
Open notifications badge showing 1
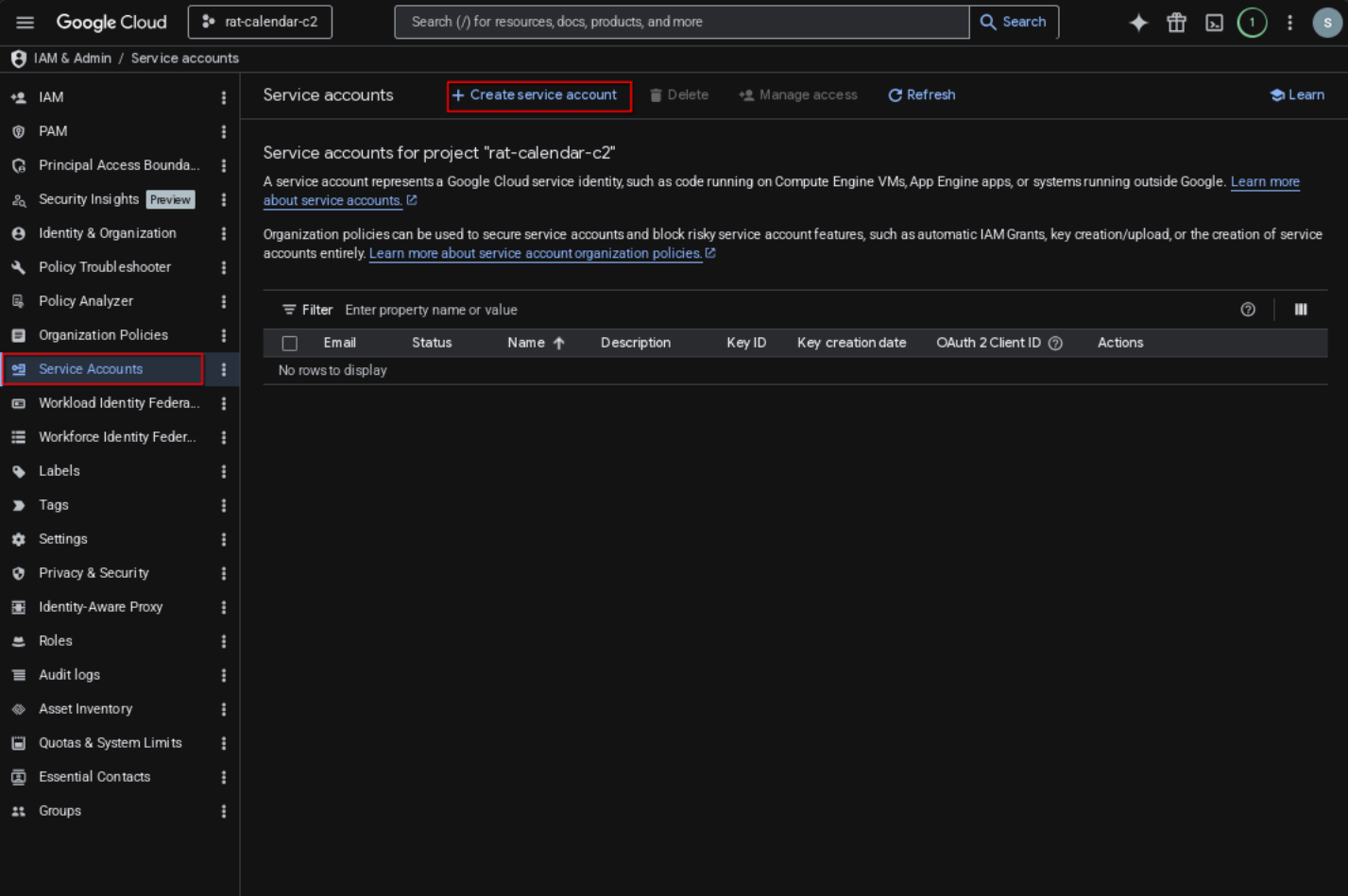point(1253,23)
